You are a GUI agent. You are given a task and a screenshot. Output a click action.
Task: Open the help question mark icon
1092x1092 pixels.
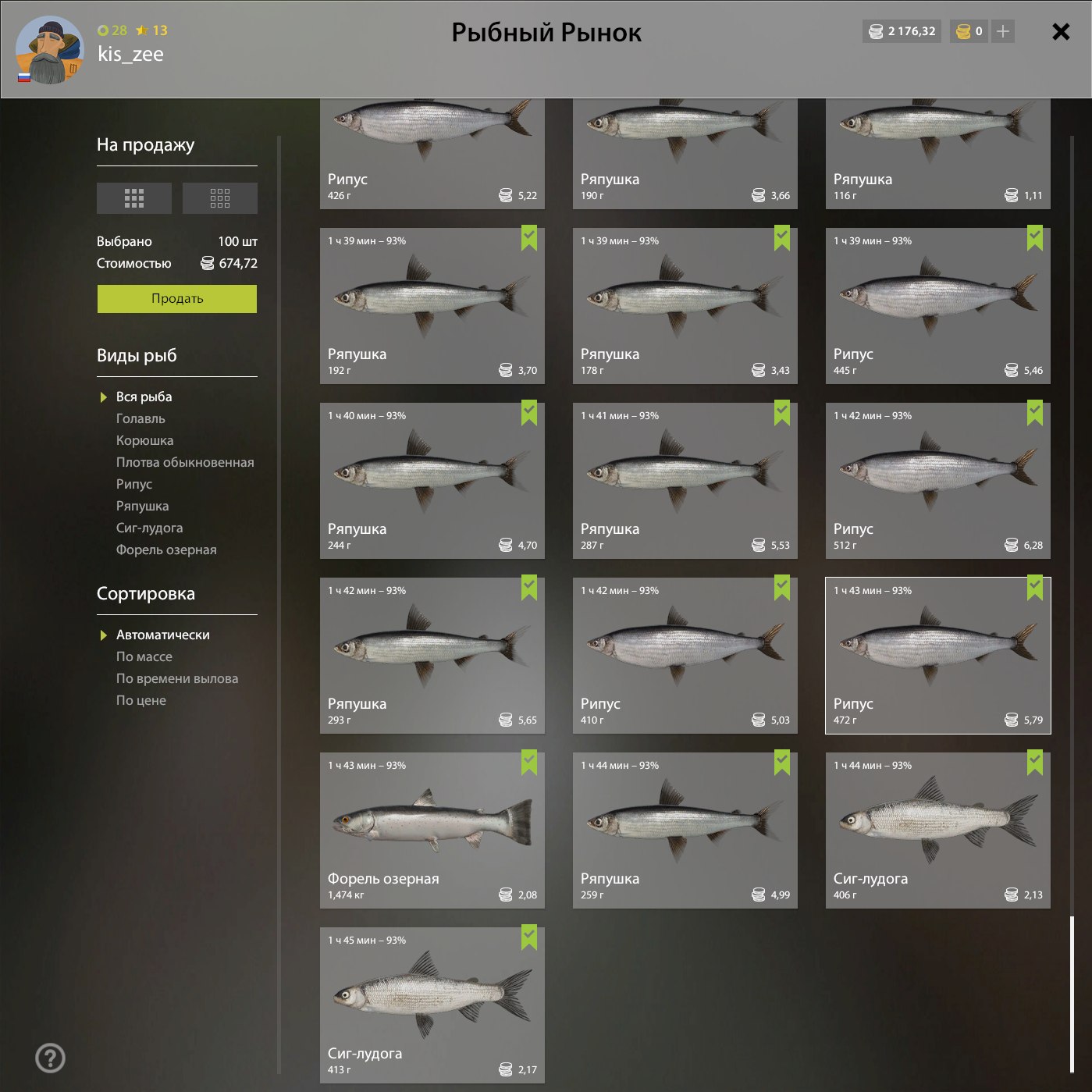tap(51, 1058)
